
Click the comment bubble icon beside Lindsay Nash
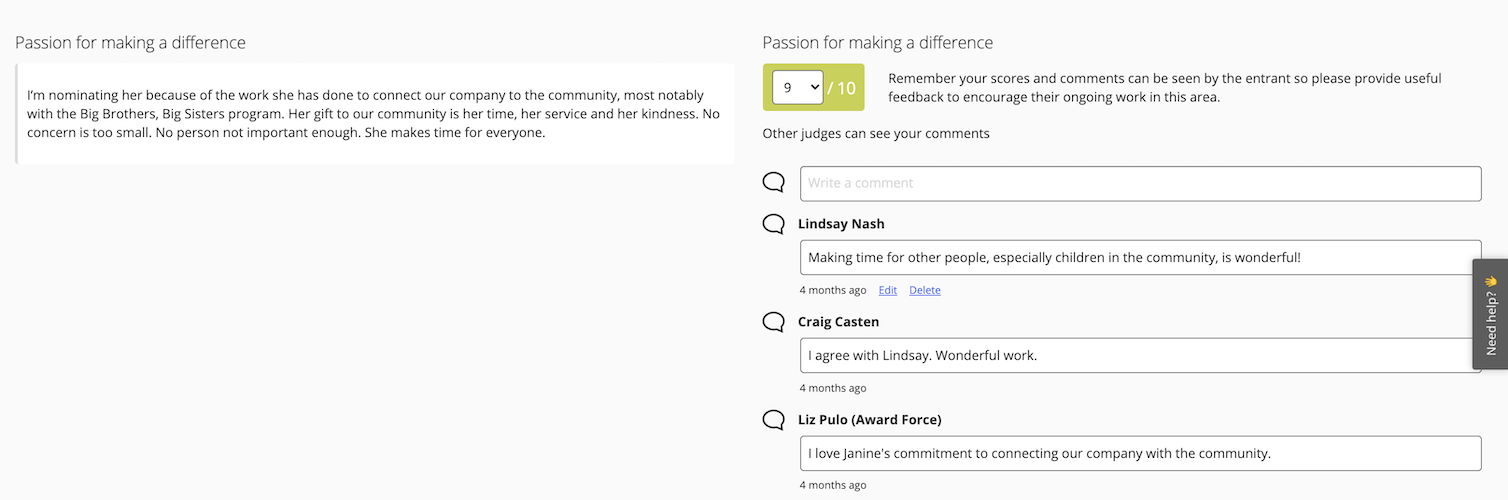(773, 224)
